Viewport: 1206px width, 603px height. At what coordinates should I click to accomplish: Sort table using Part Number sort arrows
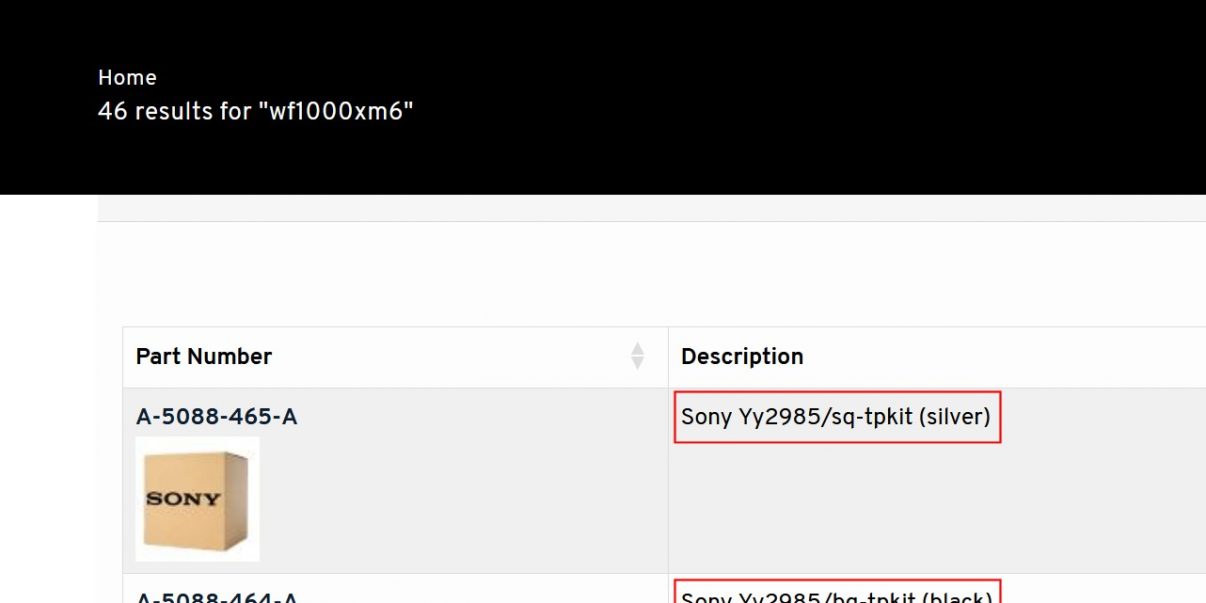tap(637, 356)
